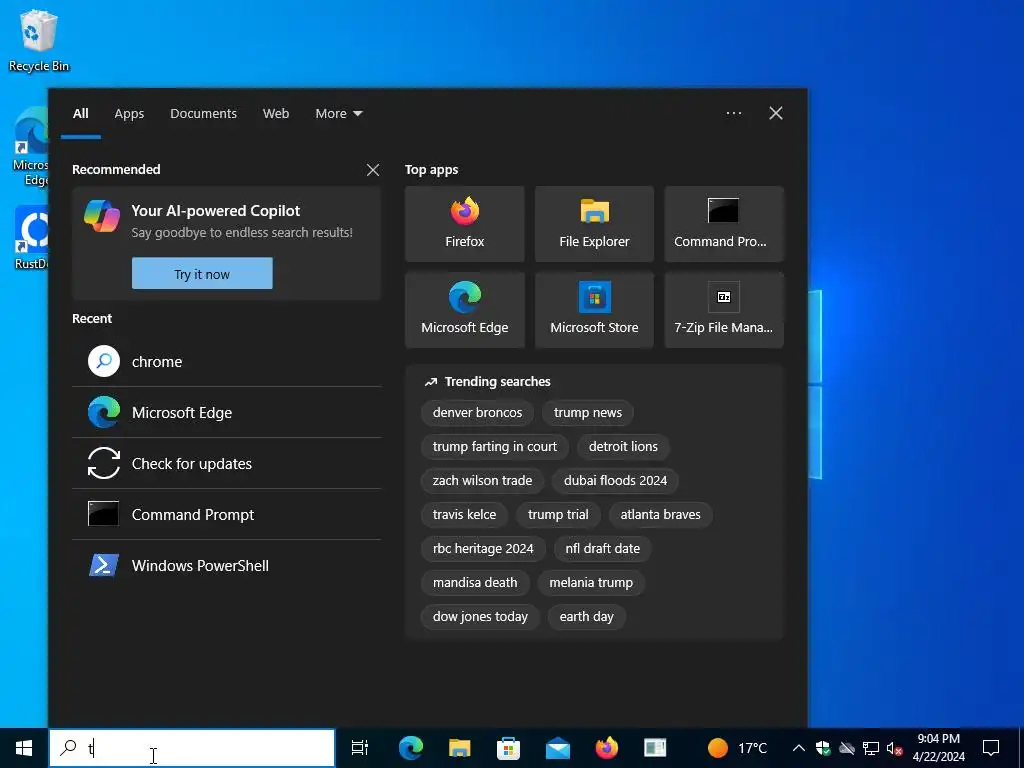This screenshot has height=768, width=1024.
Task: Switch to the Web tab
Action: click(x=276, y=114)
